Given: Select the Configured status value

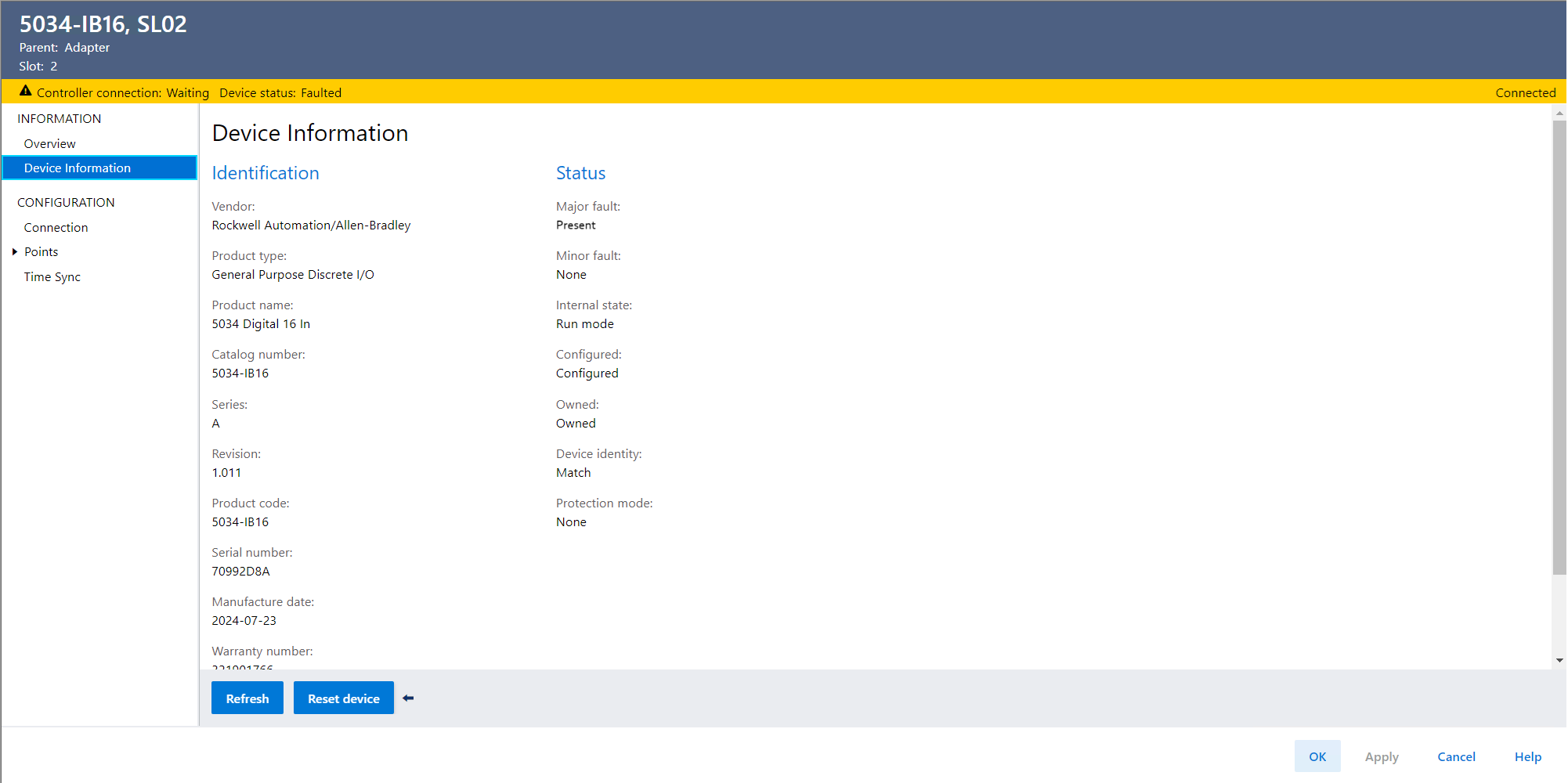Looking at the screenshot, I should coord(587,373).
